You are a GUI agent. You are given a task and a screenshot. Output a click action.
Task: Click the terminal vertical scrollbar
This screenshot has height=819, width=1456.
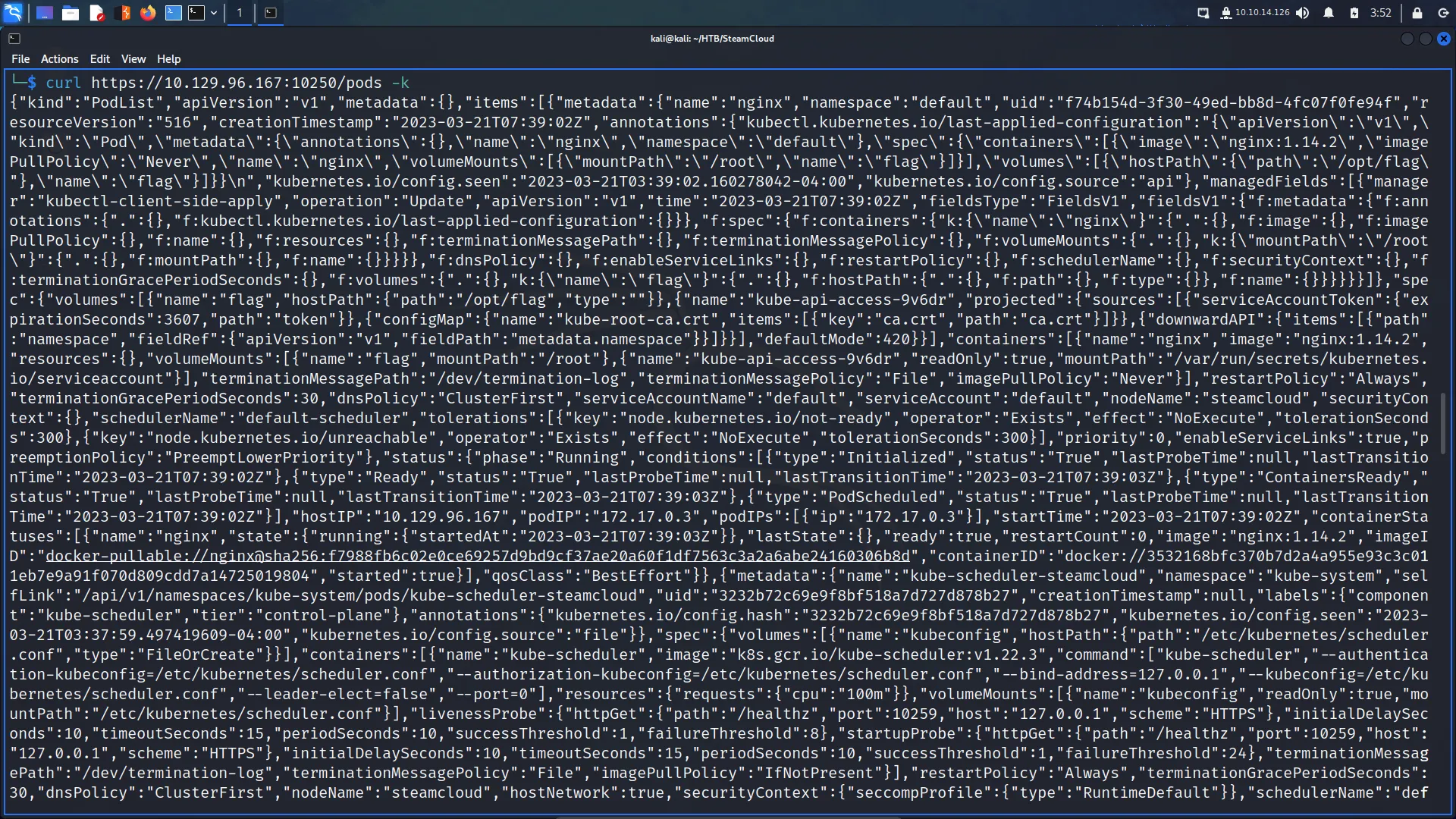[x=1443, y=425]
